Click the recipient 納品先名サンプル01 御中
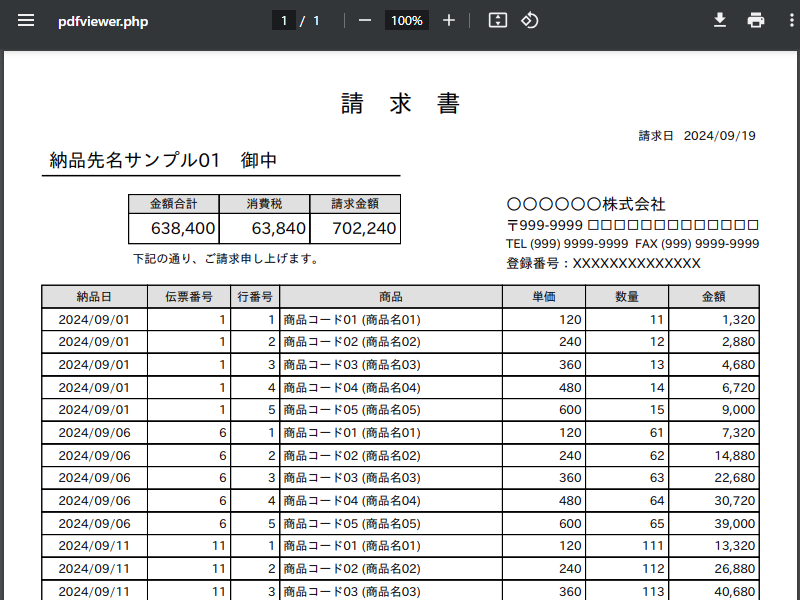 (163, 160)
